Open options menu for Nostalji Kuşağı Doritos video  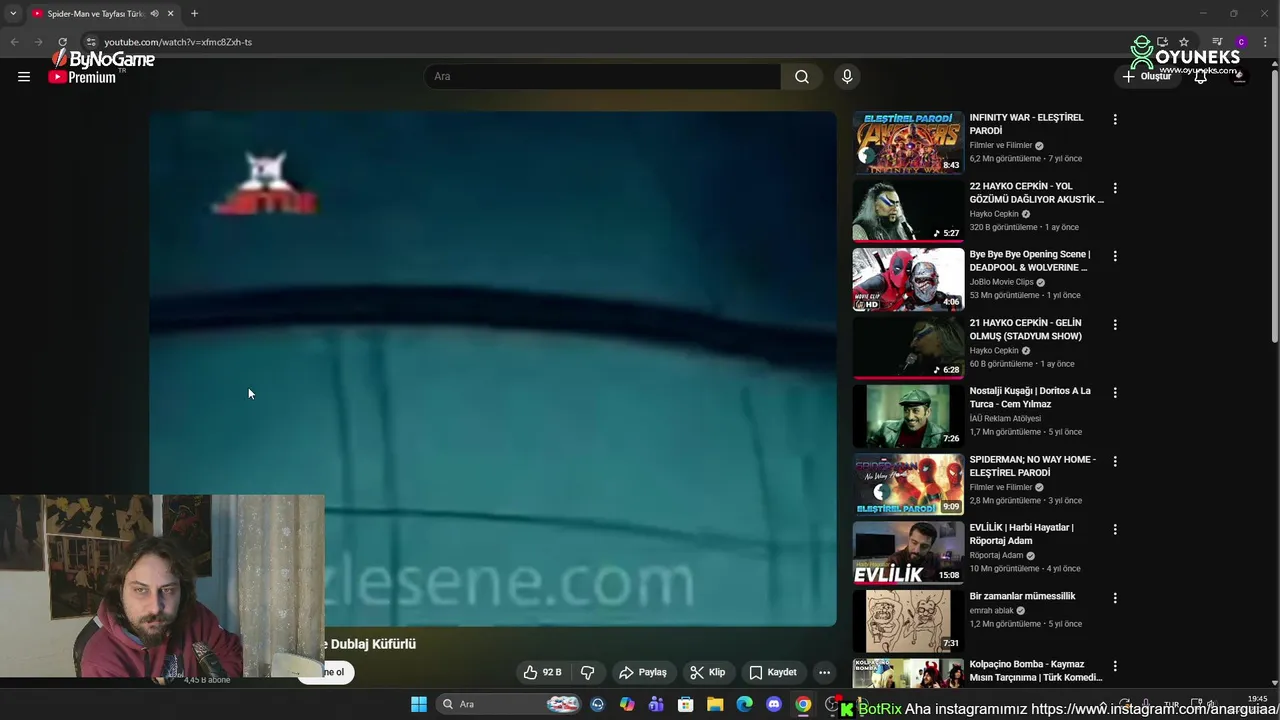coord(1115,393)
